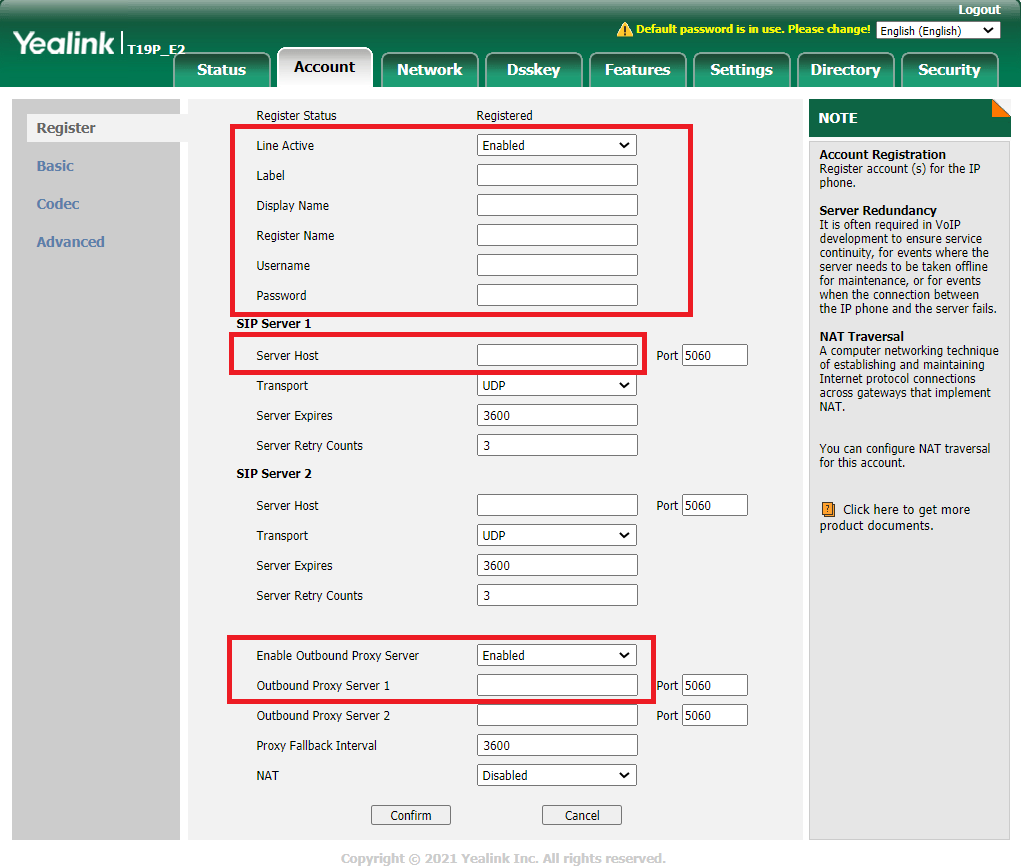Open the Line Active dropdown
The width and height of the screenshot is (1021, 866).
(556, 146)
